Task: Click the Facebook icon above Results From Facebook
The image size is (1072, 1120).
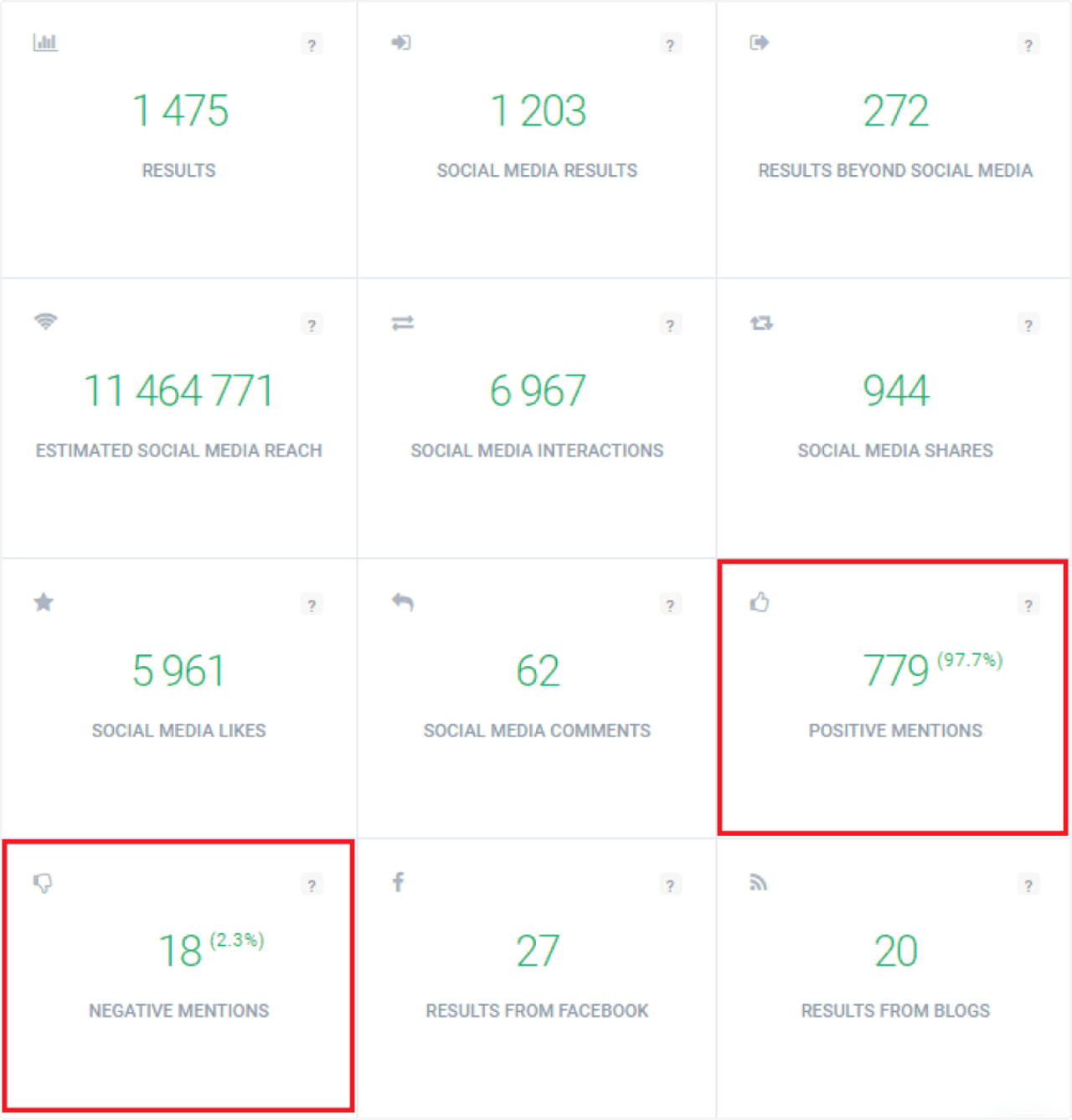Action: click(399, 881)
